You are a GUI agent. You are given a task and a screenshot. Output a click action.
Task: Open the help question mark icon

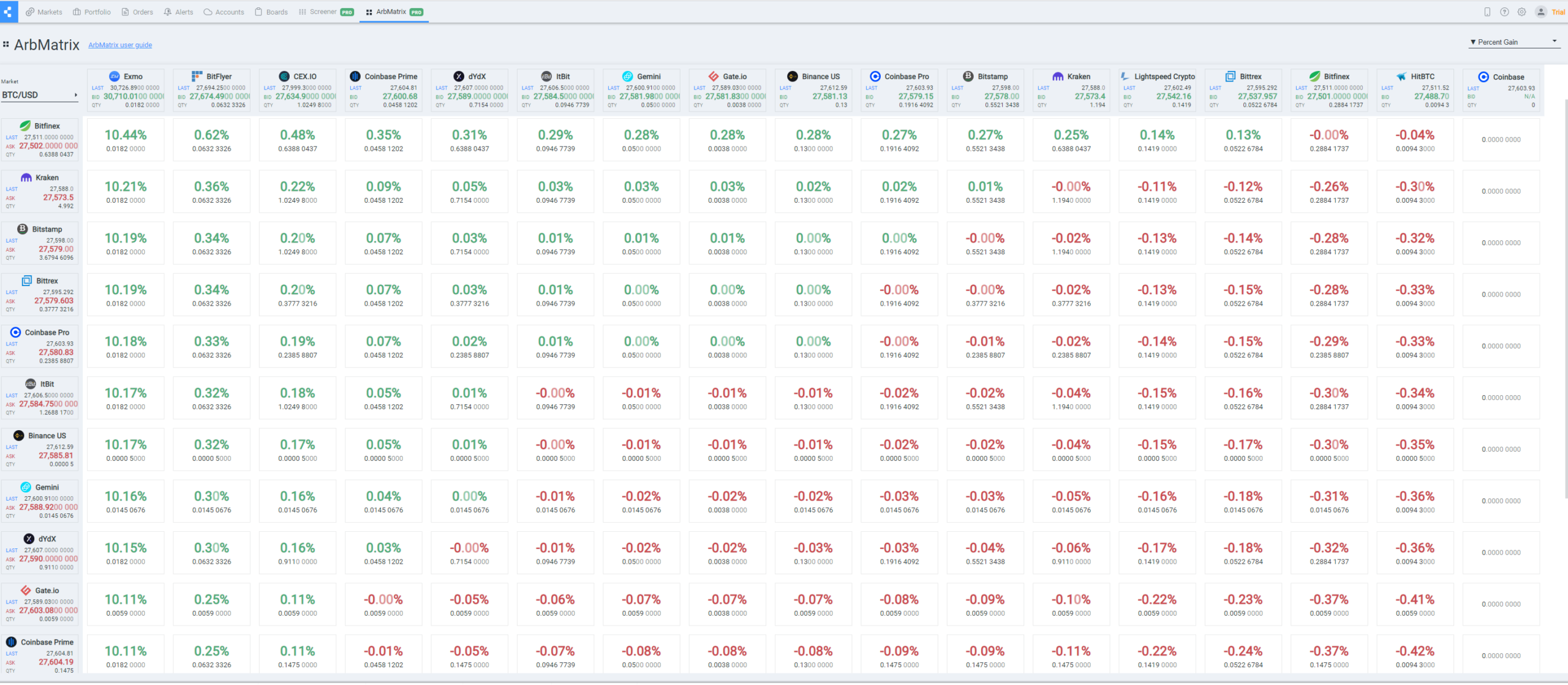(1504, 12)
